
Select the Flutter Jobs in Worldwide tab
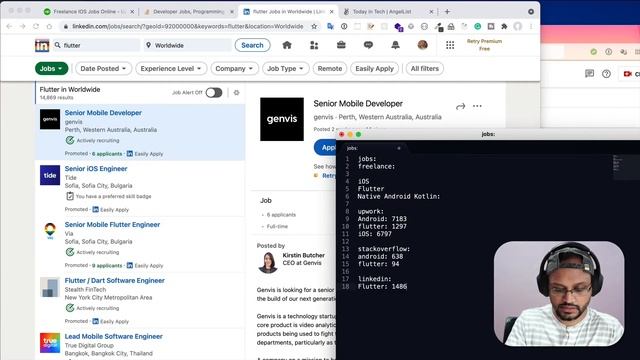pos(287,12)
